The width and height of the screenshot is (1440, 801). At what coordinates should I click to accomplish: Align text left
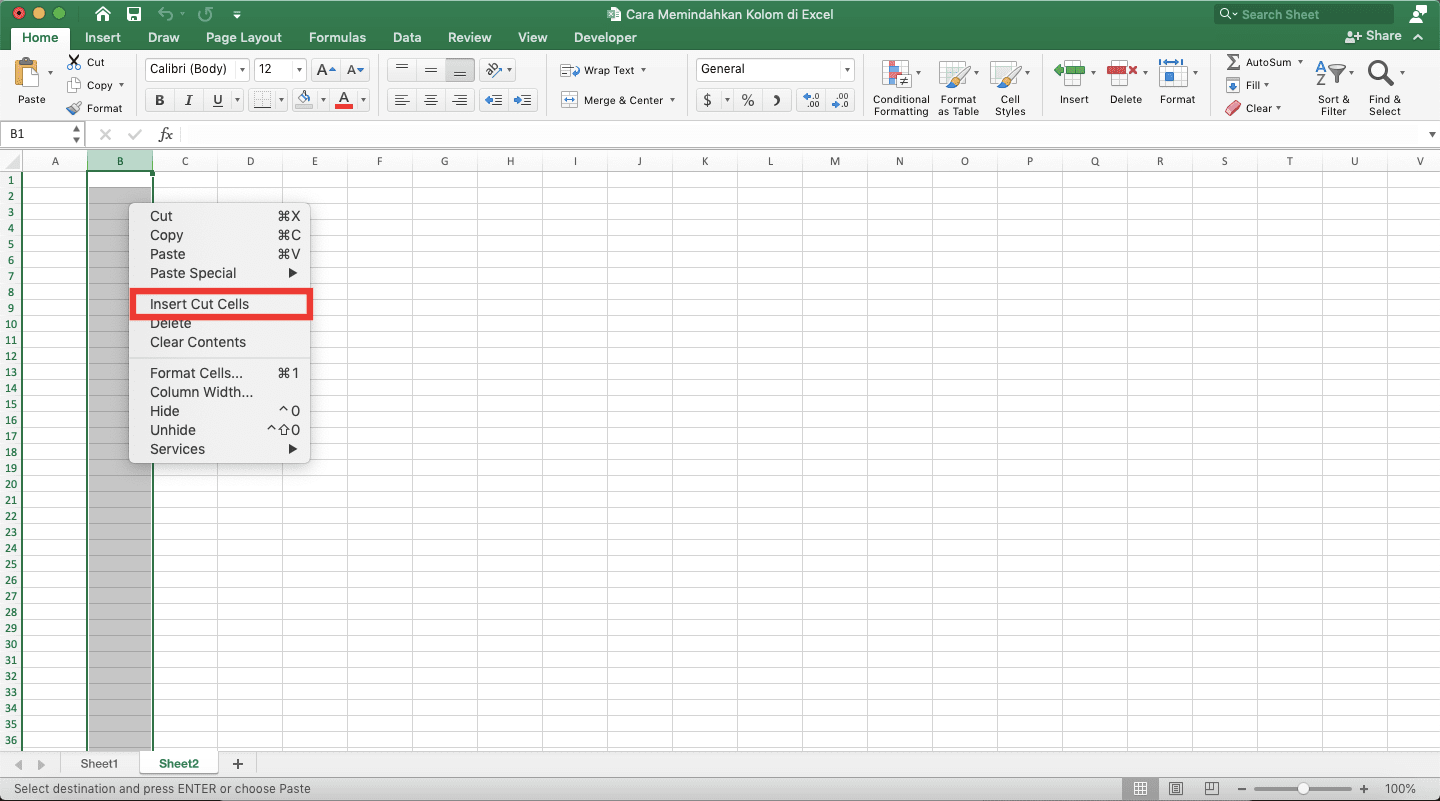pos(401,100)
